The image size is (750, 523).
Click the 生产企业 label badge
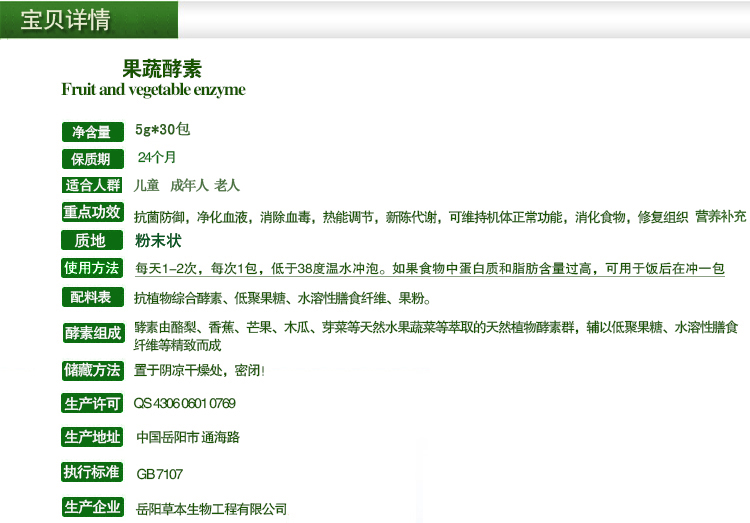click(x=92, y=508)
